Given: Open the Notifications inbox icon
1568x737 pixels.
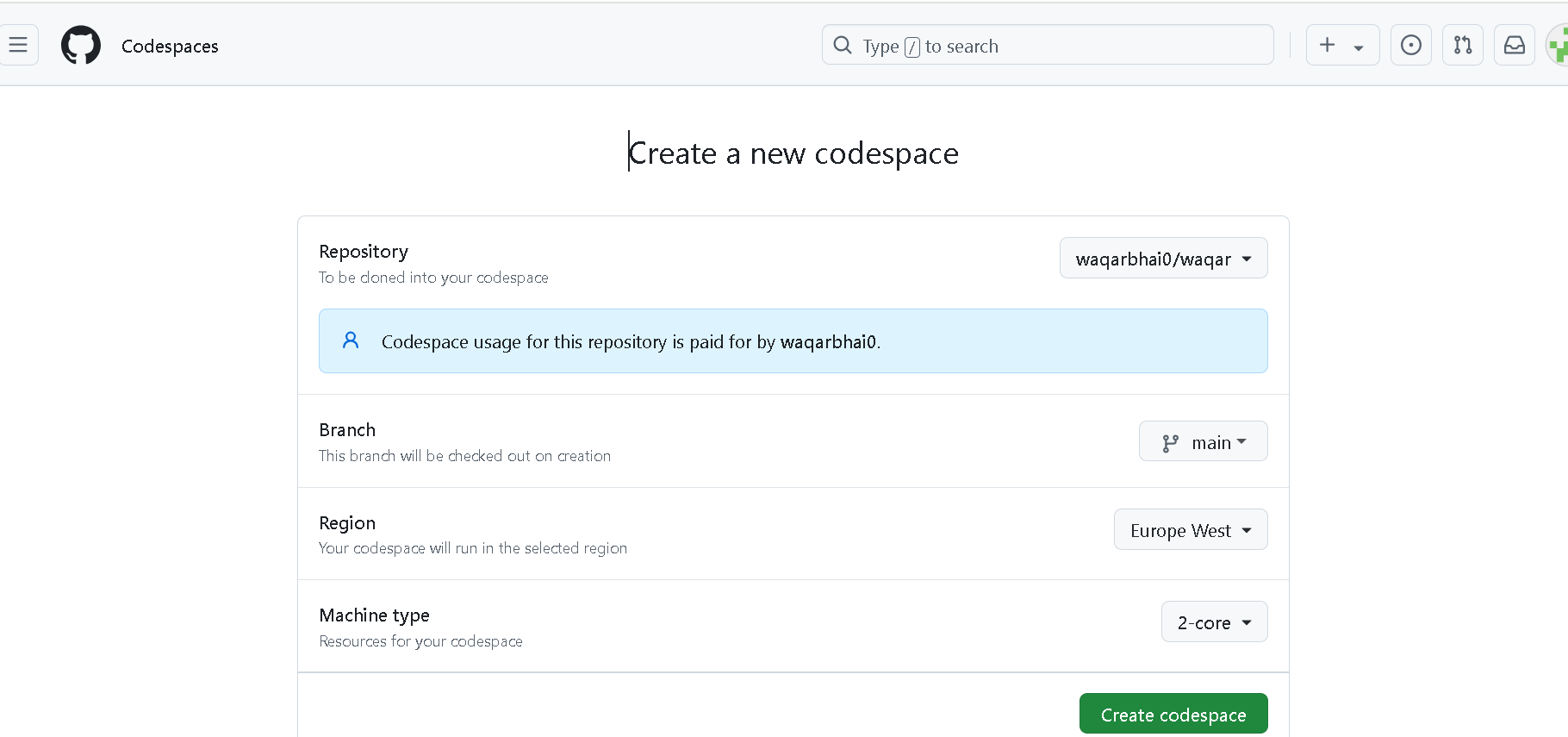Looking at the screenshot, I should (x=1515, y=45).
